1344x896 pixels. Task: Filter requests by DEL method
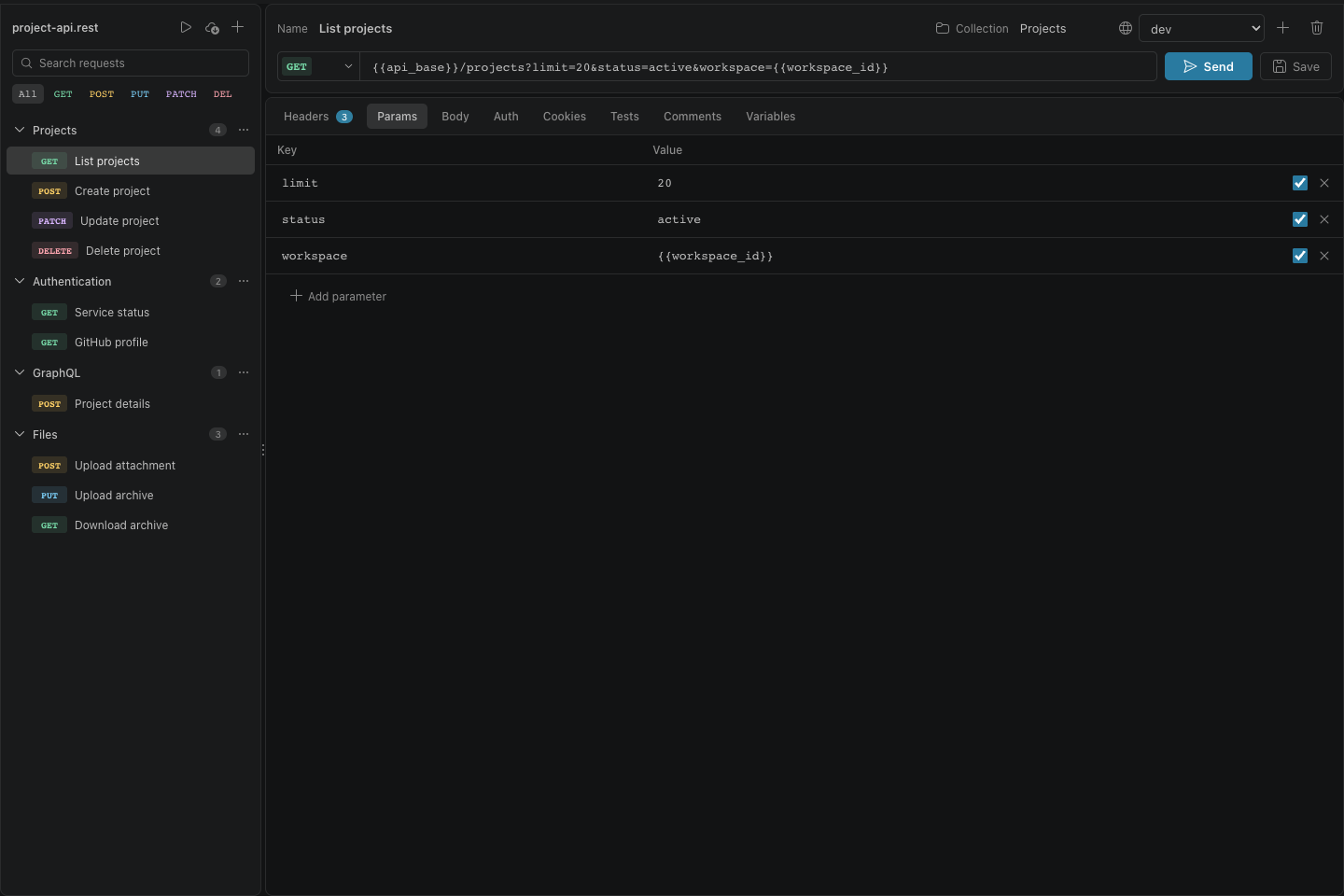[223, 94]
